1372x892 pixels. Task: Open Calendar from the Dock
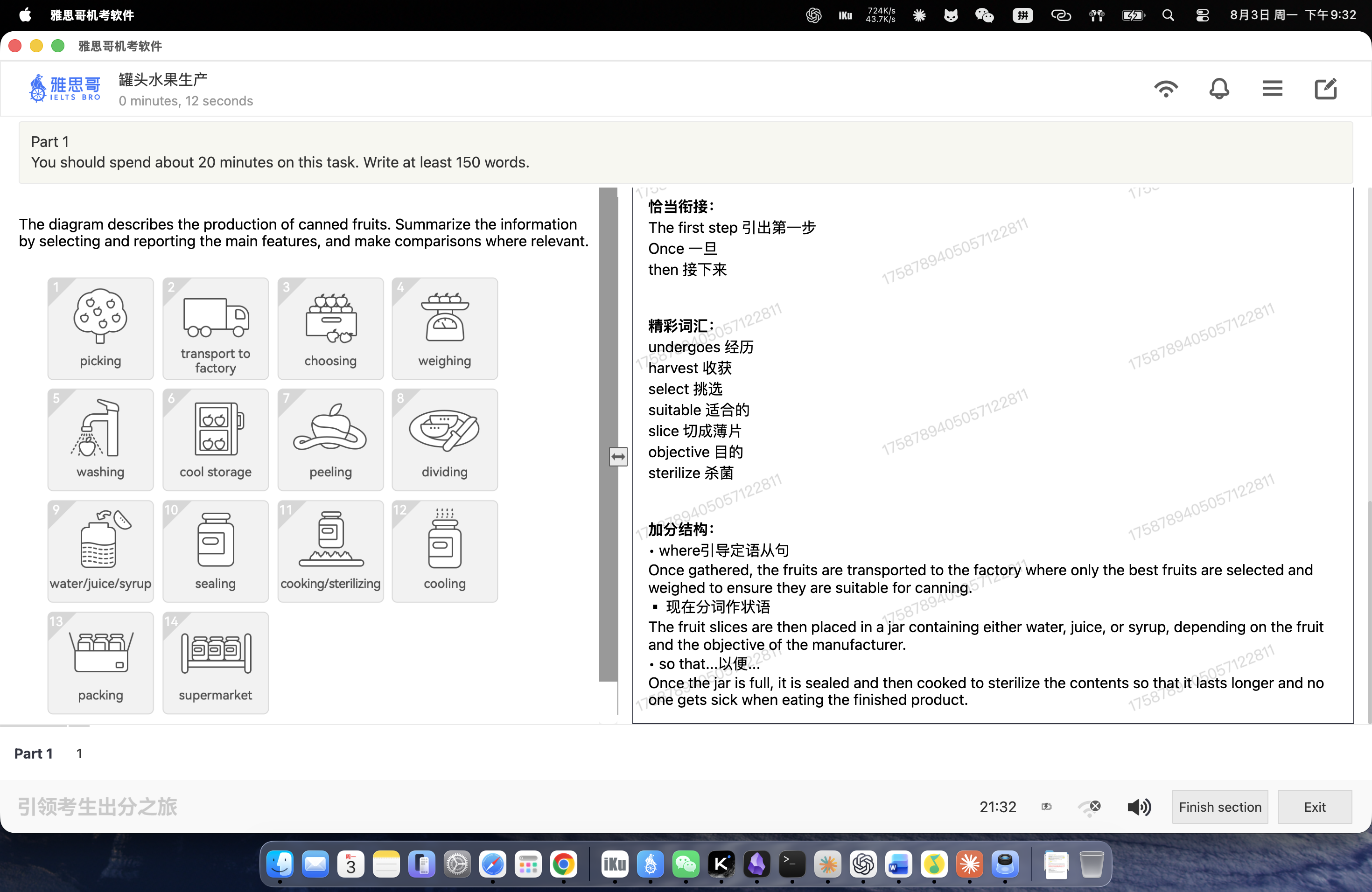[x=351, y=864]
